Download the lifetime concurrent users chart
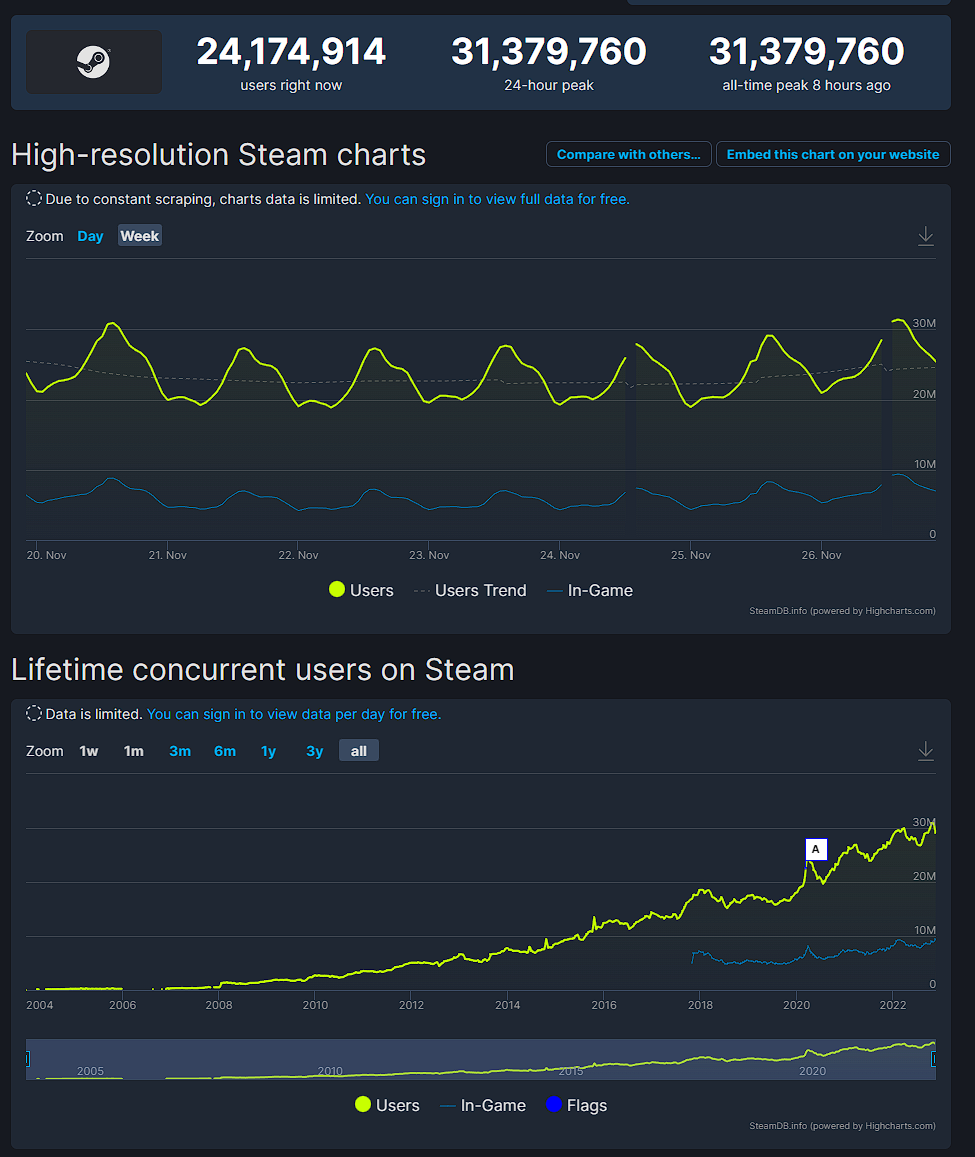Viewport: 975px width, 1157px height. coord(926,751)
